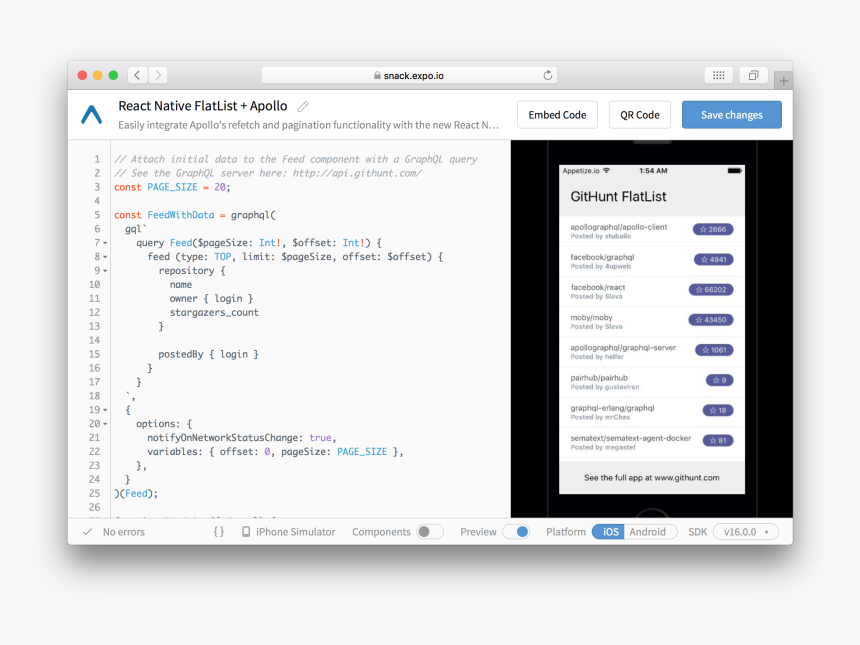The width and height of the screenshot is (860, 645).
Task: Open pairhub/pairhub list row
Action: pyautogui.click(x=652, y=382)
